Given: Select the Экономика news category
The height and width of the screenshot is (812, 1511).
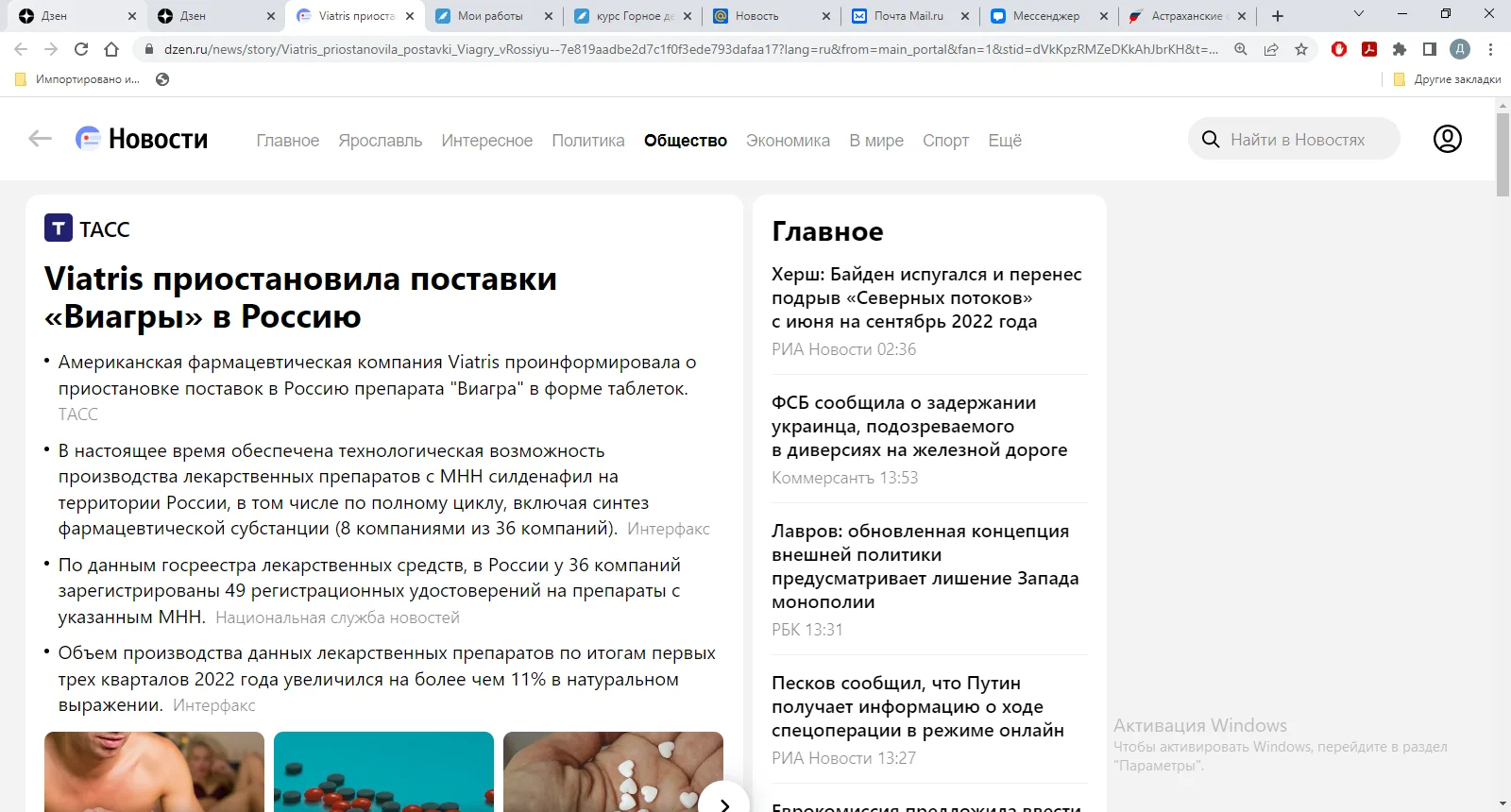Looking at the screenshot, I should pos(789,141).
